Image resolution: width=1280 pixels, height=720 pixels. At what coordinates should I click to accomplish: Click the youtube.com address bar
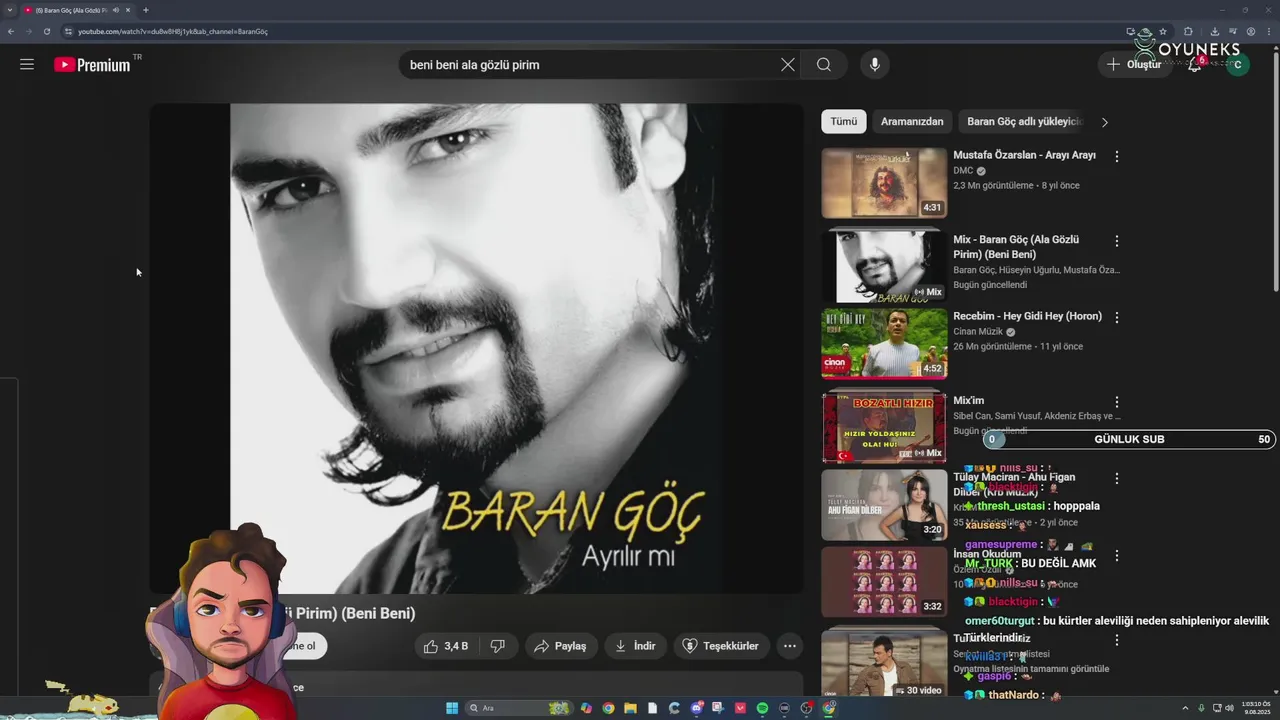(x=600, y=31)
